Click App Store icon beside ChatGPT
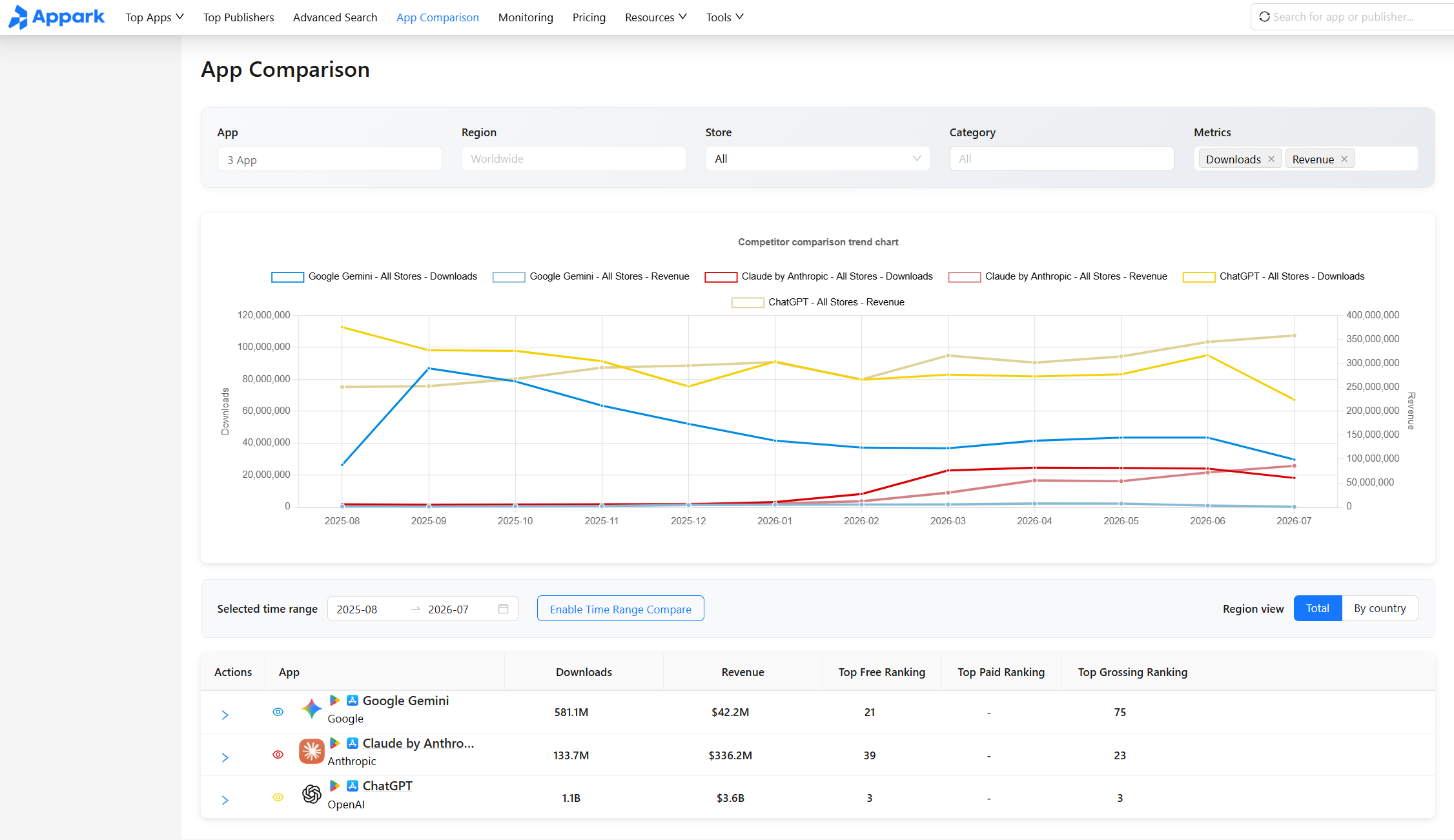Screen dimensions: 1454x840 [353, 786]
